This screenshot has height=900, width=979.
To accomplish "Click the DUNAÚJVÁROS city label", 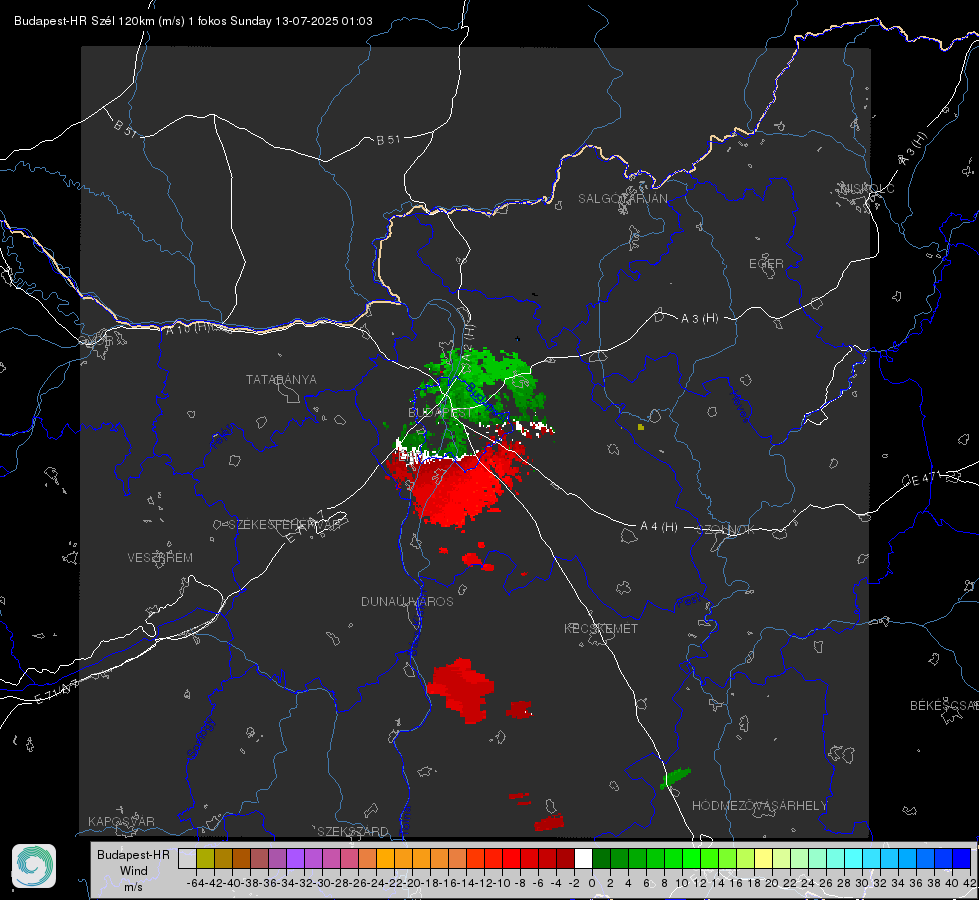I will point(407,601).
